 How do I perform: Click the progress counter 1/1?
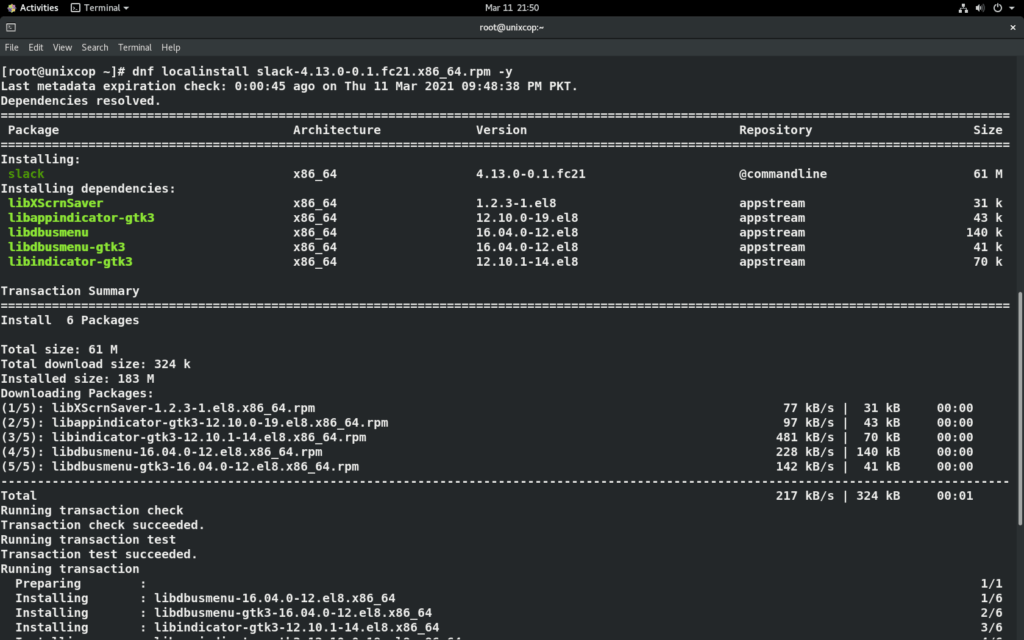991,583
